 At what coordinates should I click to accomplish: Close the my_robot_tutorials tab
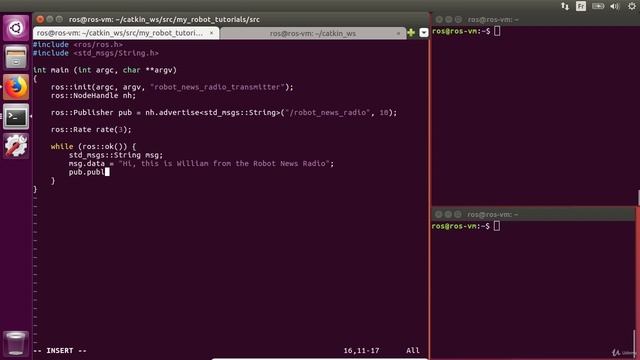(211, 33)
